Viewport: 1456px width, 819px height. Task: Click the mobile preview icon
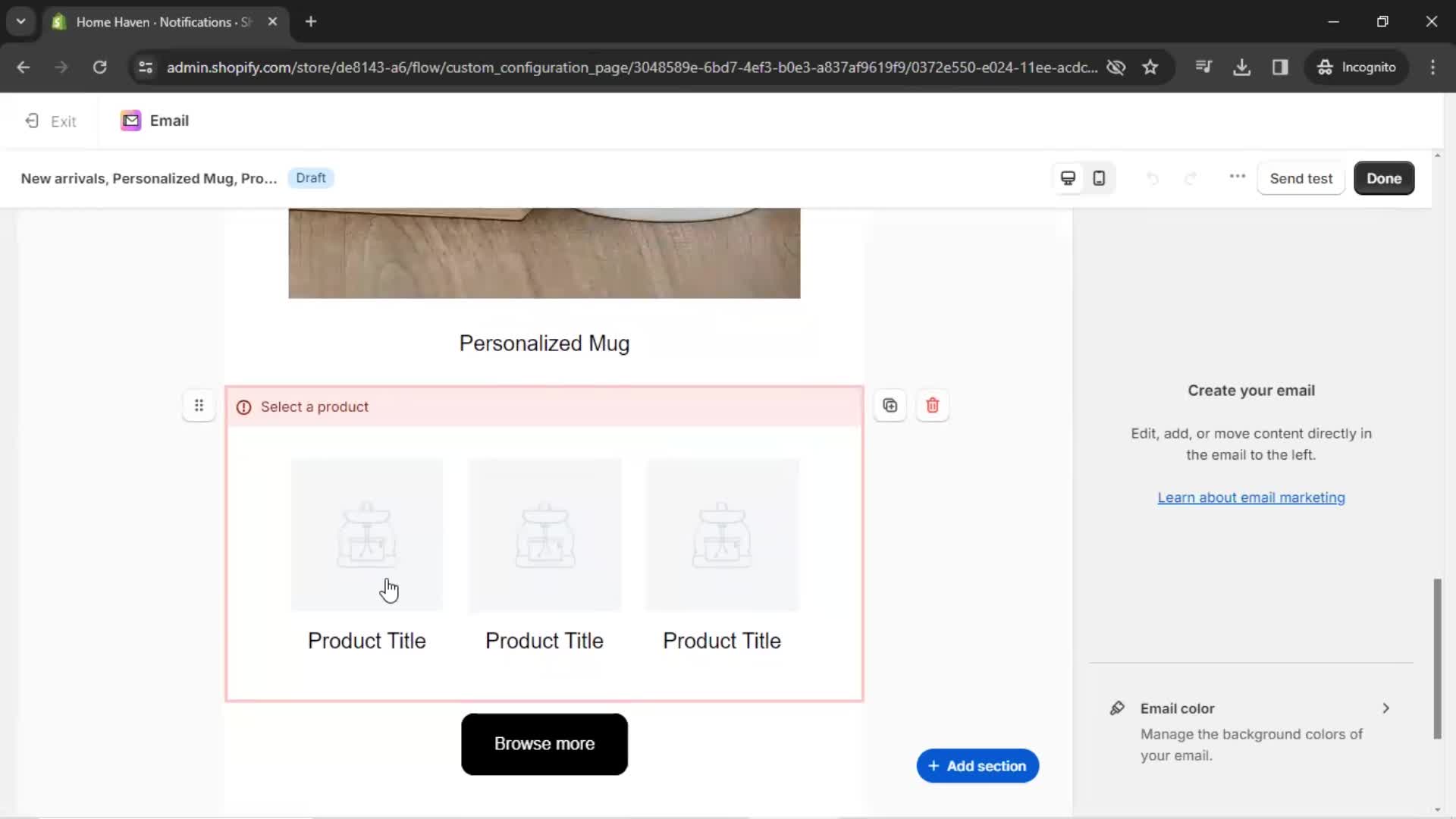pyautogui.click(x=1098, y=178)
